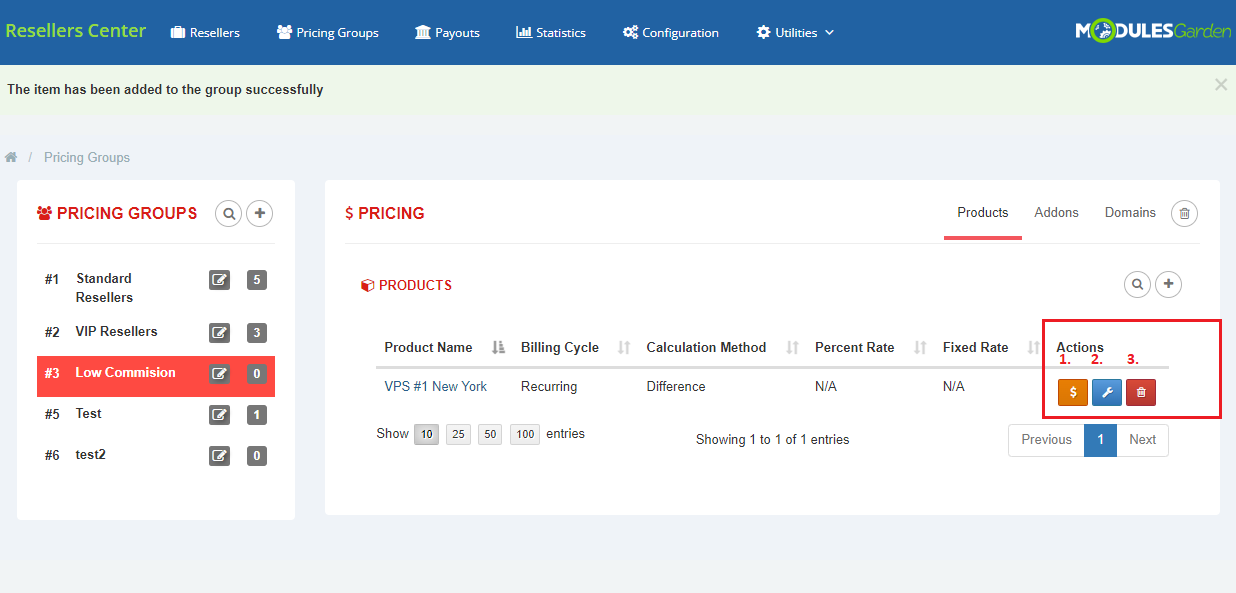Open the Utilities dropdown menu

tap(795, 33)
